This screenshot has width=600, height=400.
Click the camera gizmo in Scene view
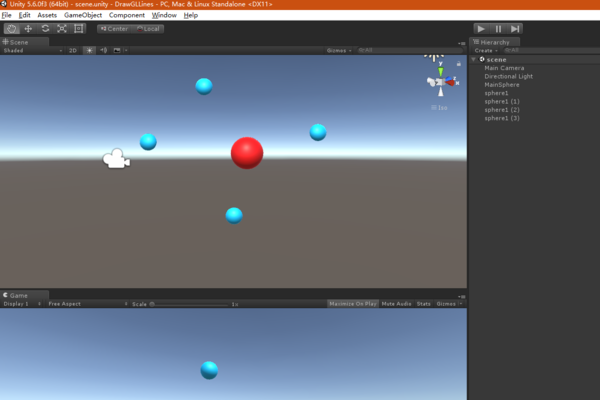[x=117, y=158]
